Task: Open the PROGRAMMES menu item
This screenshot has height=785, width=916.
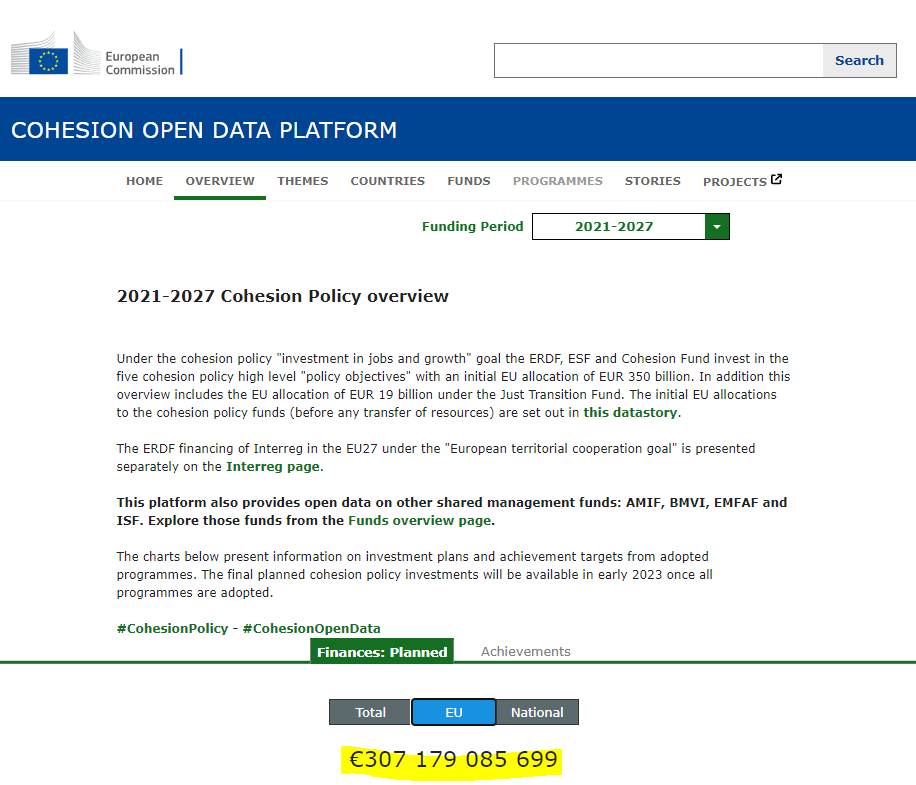Action: (x=557, y=181)
